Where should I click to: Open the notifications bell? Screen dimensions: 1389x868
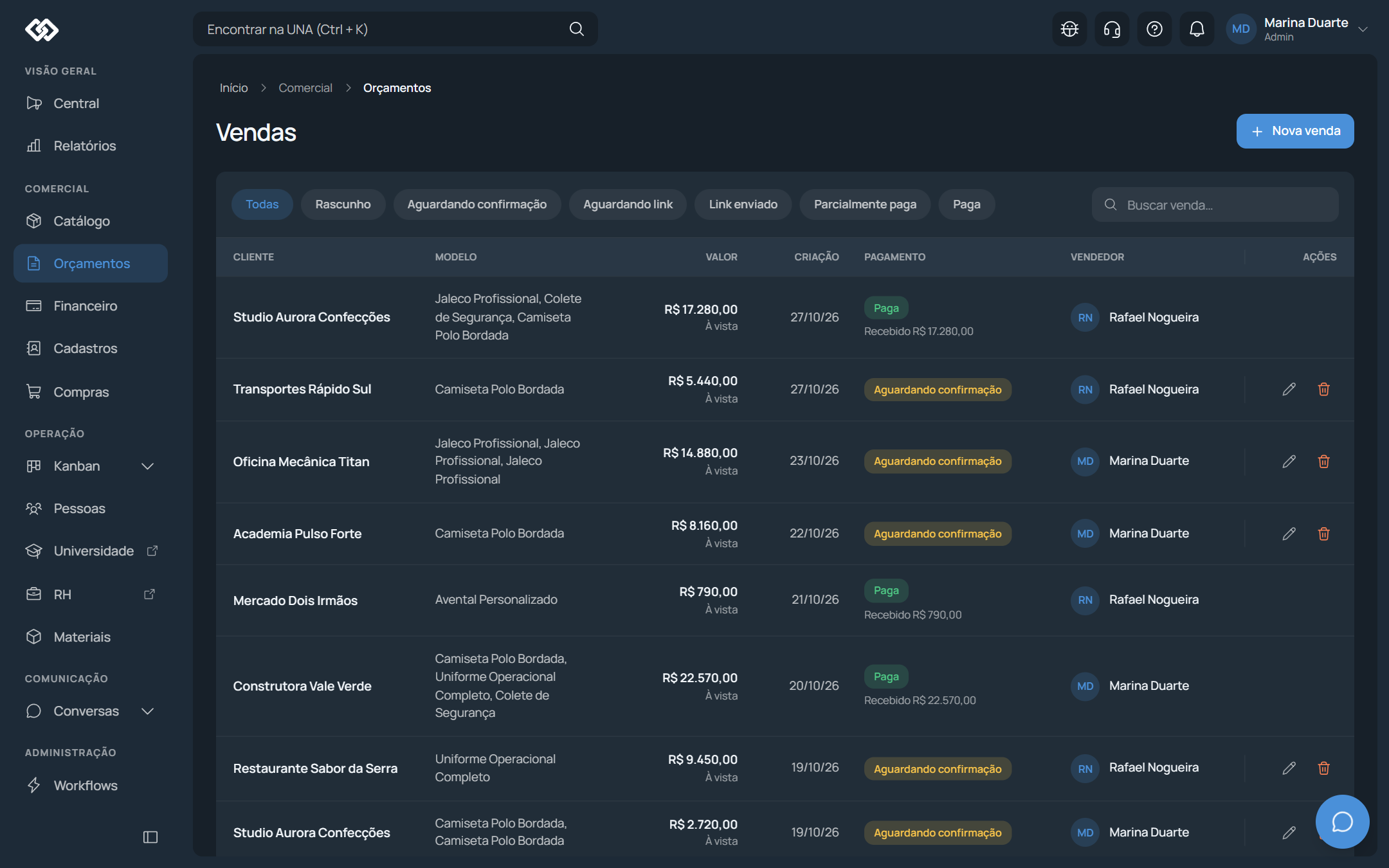1197,29
